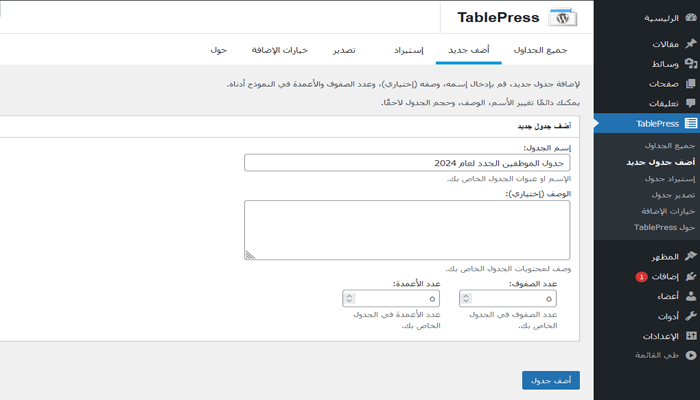
Task: Click the textarea resize handle
Action: tap(250, 255)
